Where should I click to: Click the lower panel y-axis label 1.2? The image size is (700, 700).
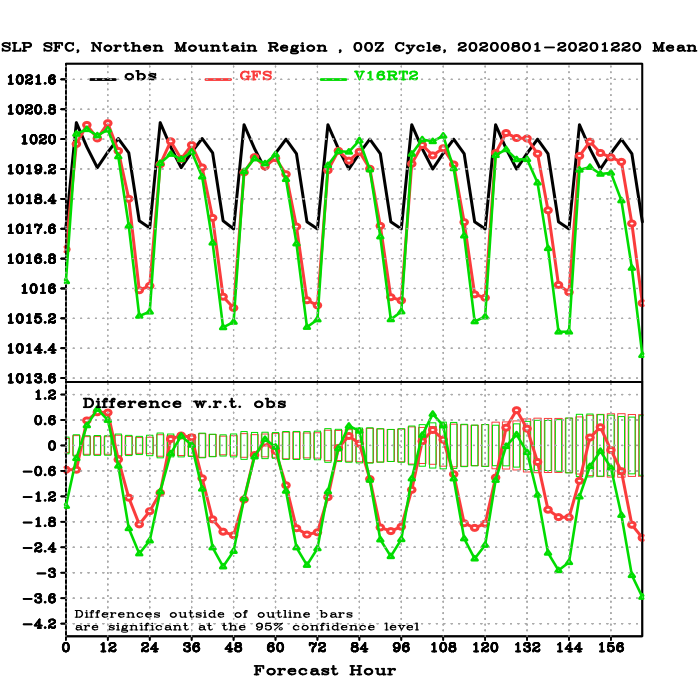[45, 395]
